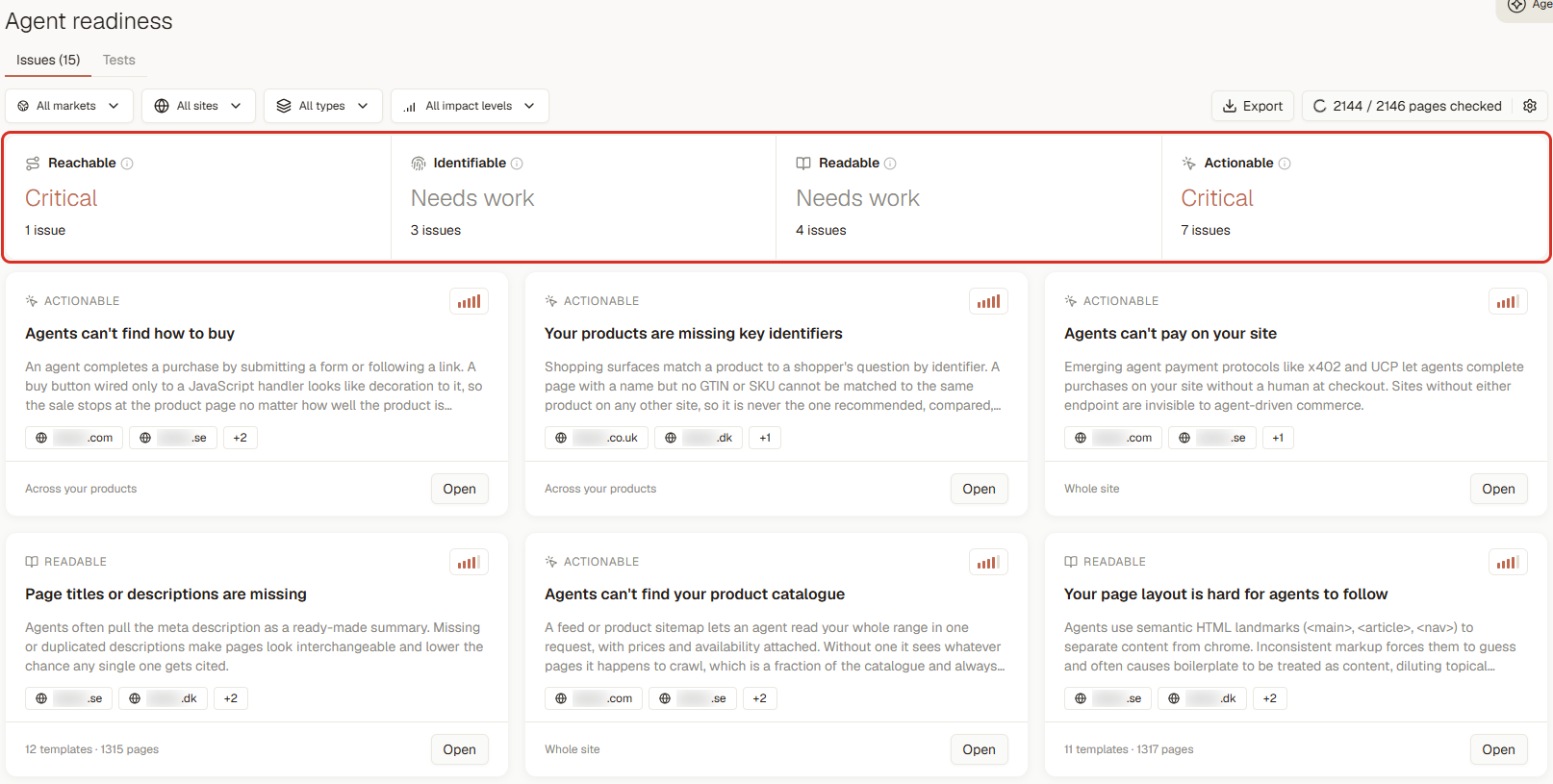Click impact bars icon on 'can't pay' card
The width and height of the screenshot is (1553, 784).
(1508, 301)
